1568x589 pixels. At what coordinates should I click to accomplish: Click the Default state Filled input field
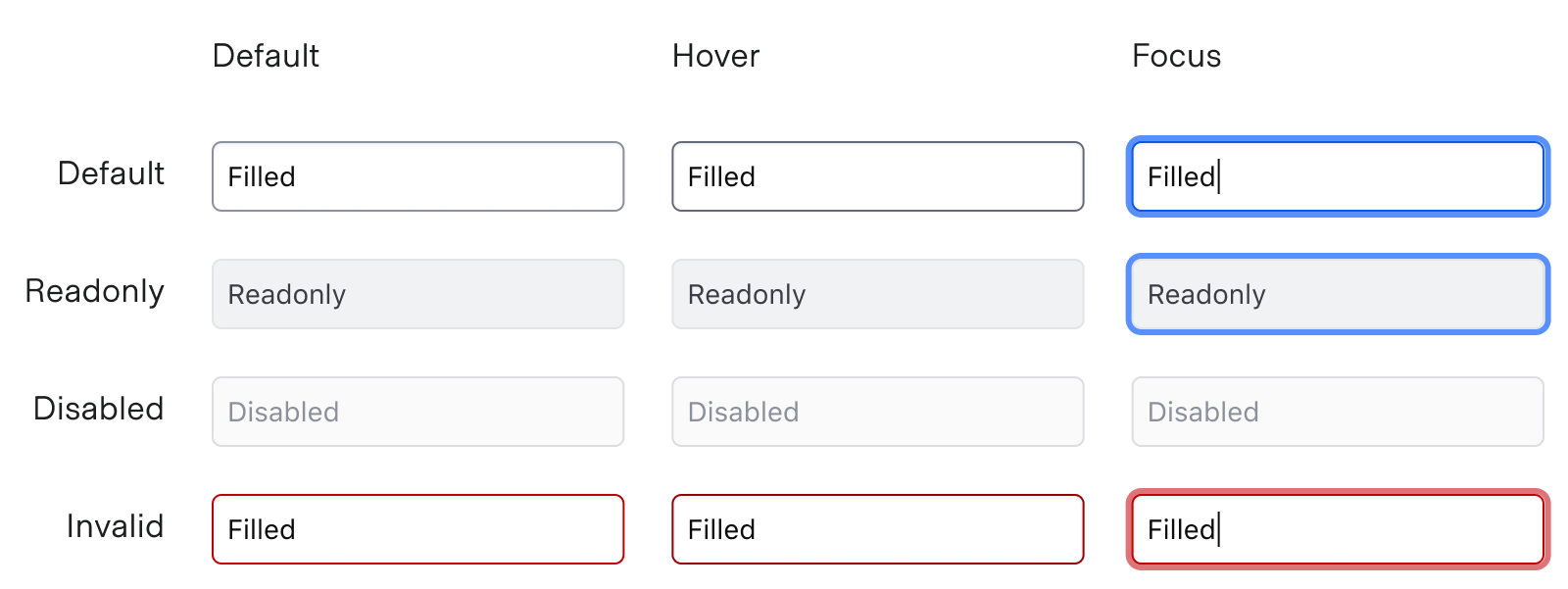point(417,176)
